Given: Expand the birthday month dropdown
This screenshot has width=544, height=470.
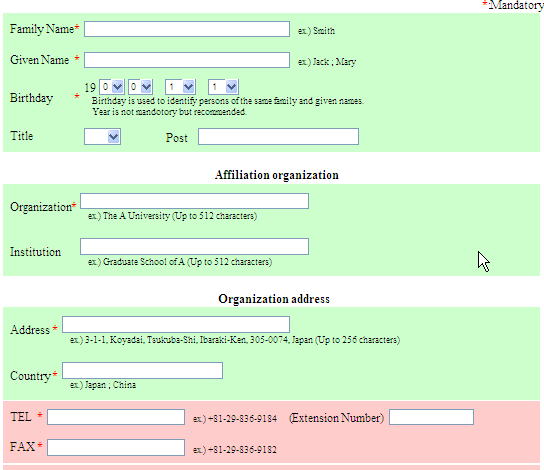Looking at the screenshot, I should (180, 87).
